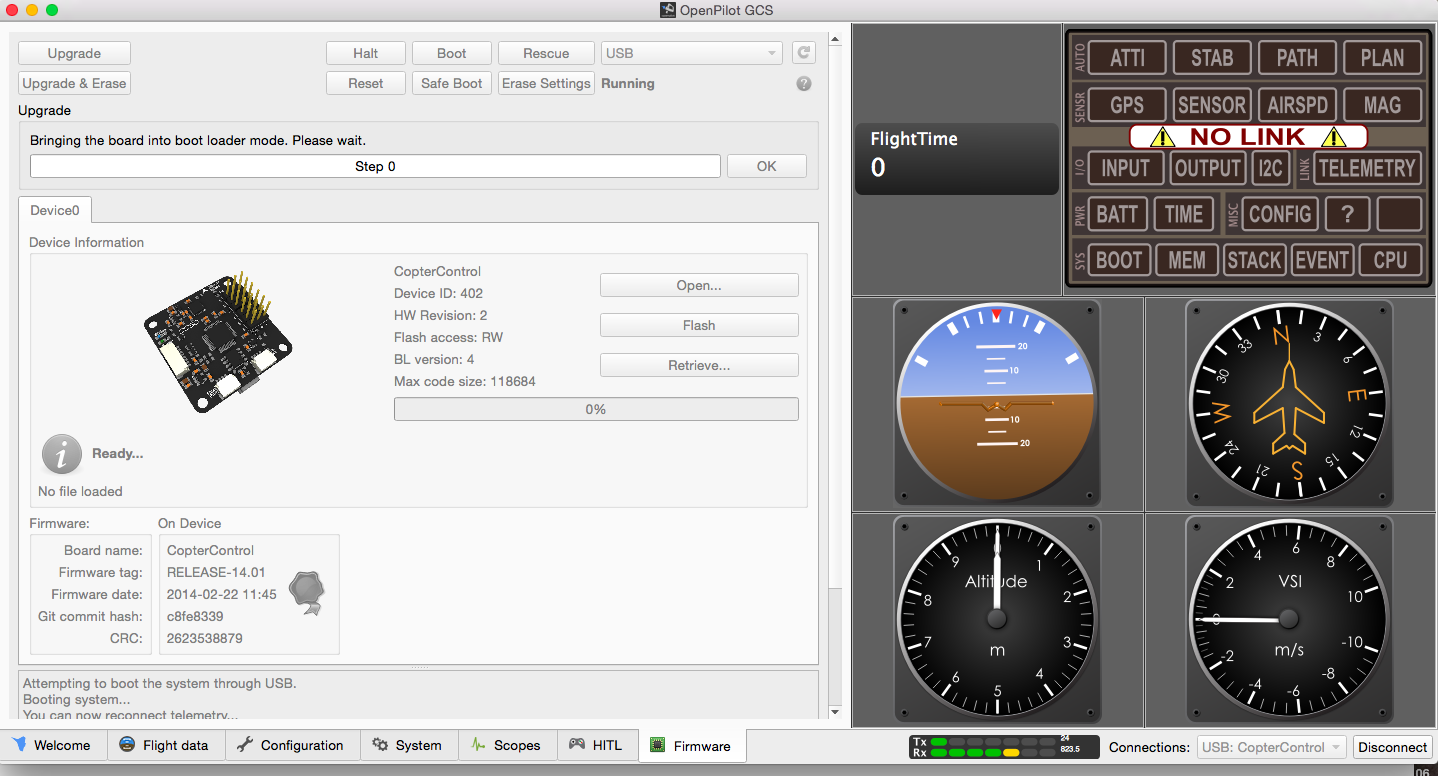
Task: Click the question mark indicator beside CONFIG
Action: (1348, 214)
